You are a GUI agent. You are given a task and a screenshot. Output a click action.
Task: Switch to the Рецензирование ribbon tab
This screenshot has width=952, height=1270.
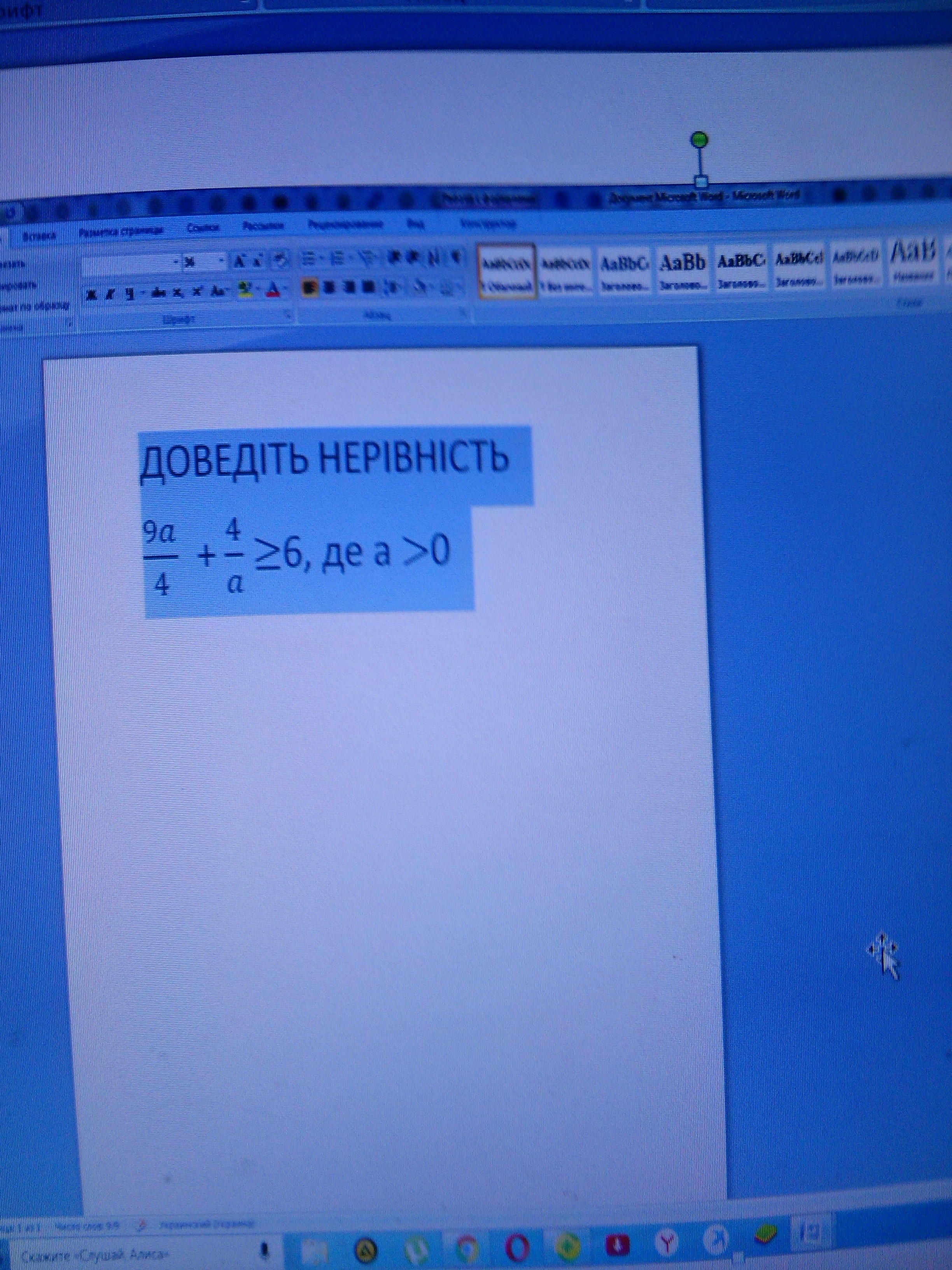(345, 225)
